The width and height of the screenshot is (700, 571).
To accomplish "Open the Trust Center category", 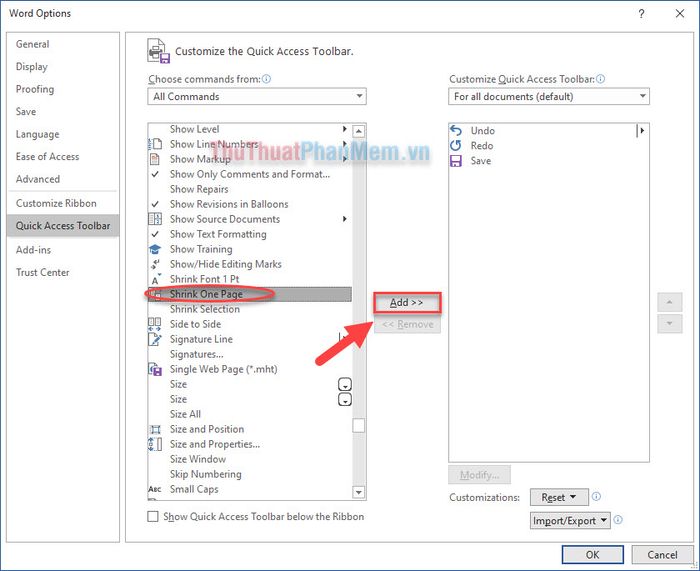I will (x=42, y=272).
